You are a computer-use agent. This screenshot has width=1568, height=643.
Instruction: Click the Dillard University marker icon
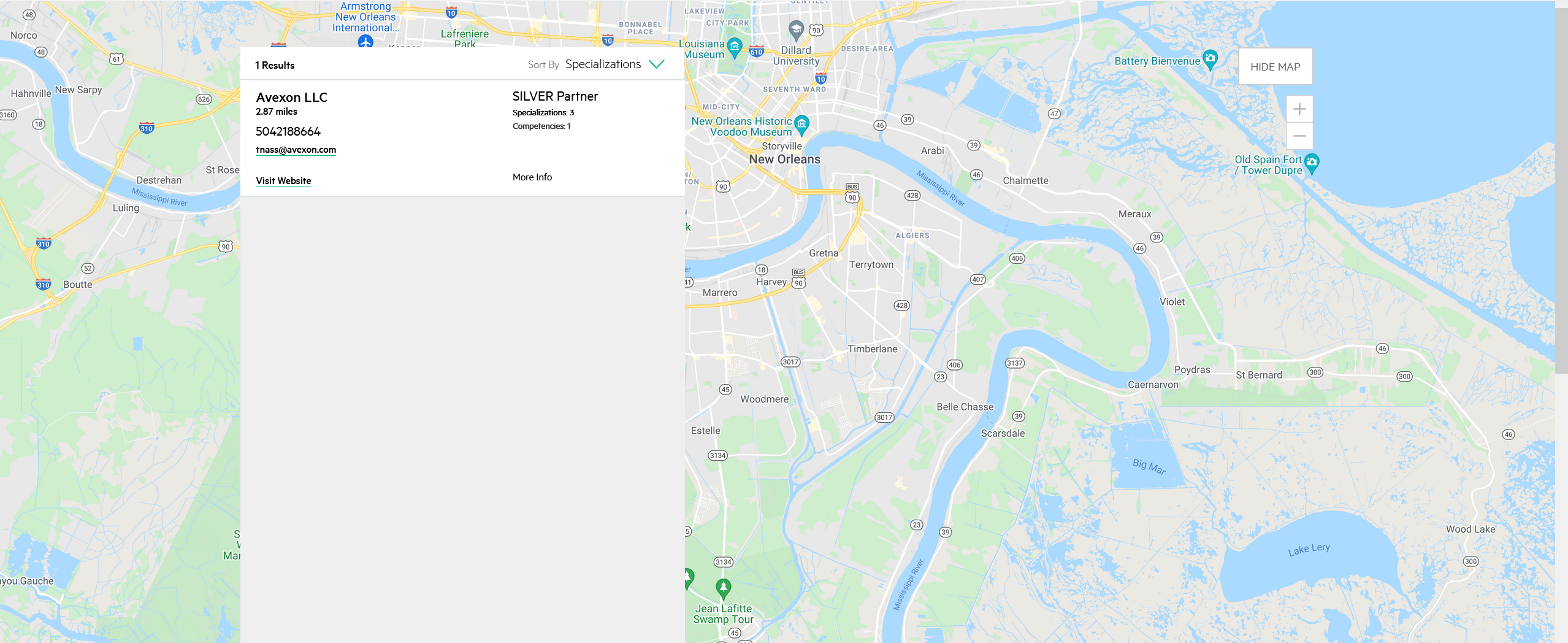point(796,29)
